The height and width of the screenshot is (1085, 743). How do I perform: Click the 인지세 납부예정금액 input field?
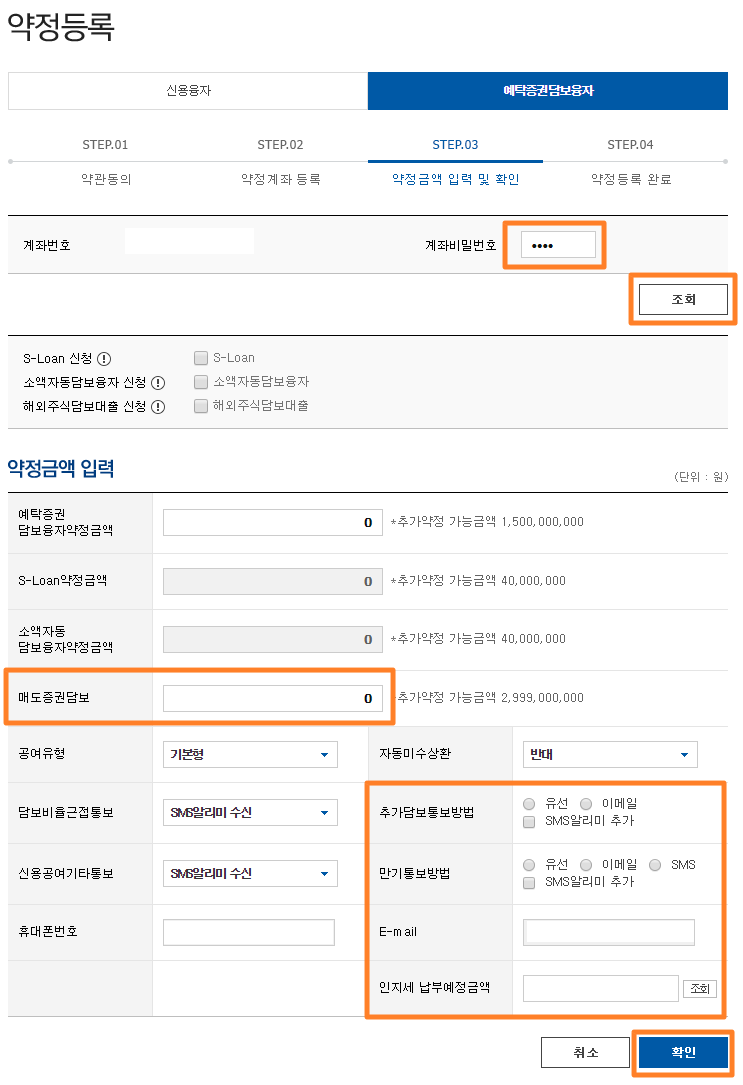[600, 989]
